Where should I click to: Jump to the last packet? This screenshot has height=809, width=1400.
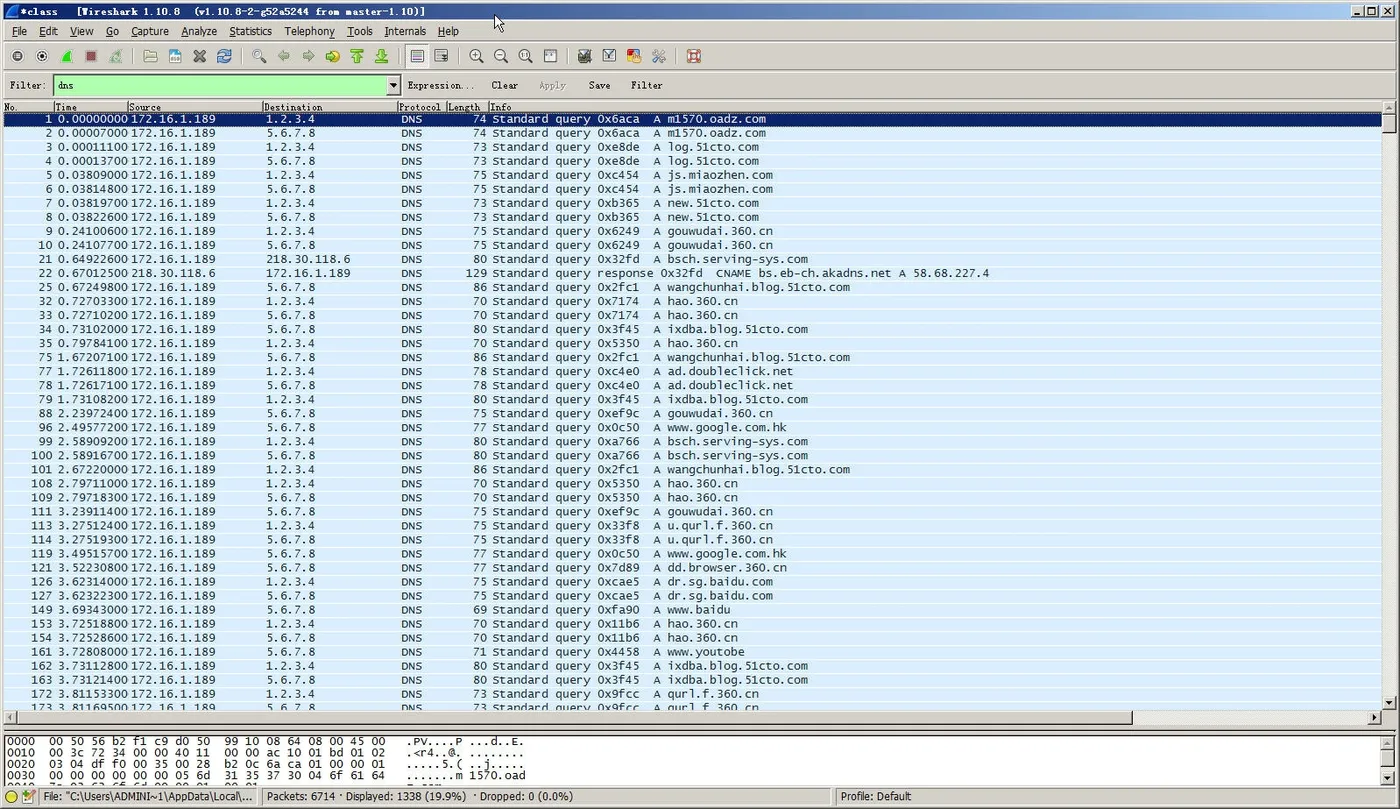pyautogui.click(x=381, y=57)
